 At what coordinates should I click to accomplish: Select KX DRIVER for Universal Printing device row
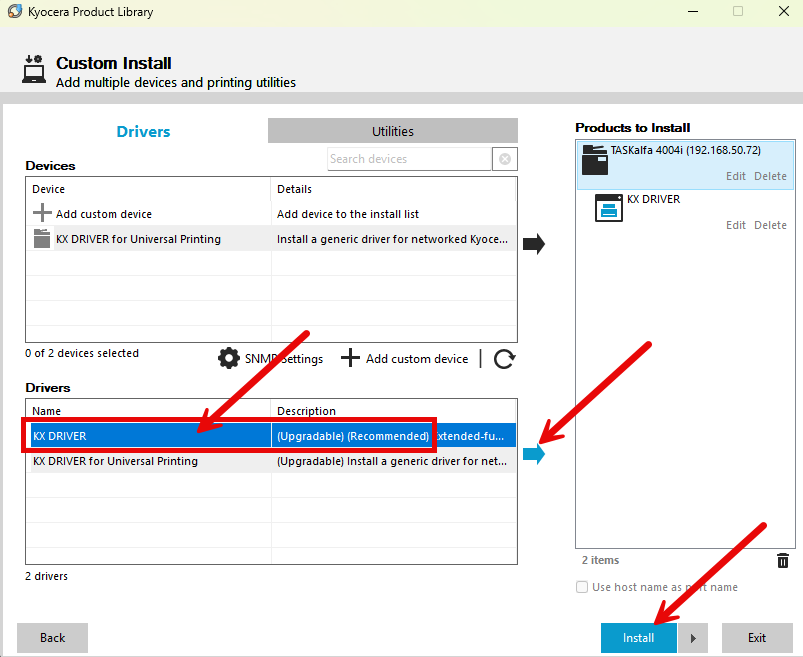[271, 239]
